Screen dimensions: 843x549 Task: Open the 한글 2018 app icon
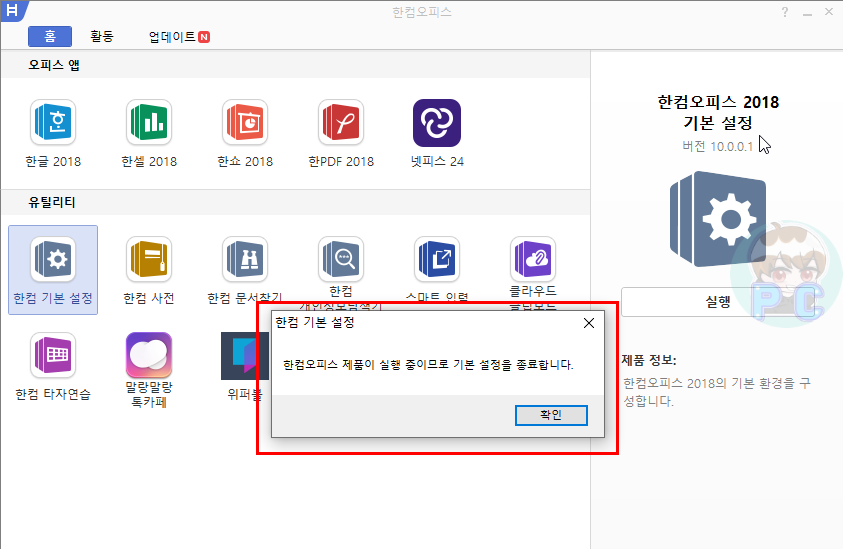tap(53, 123)
